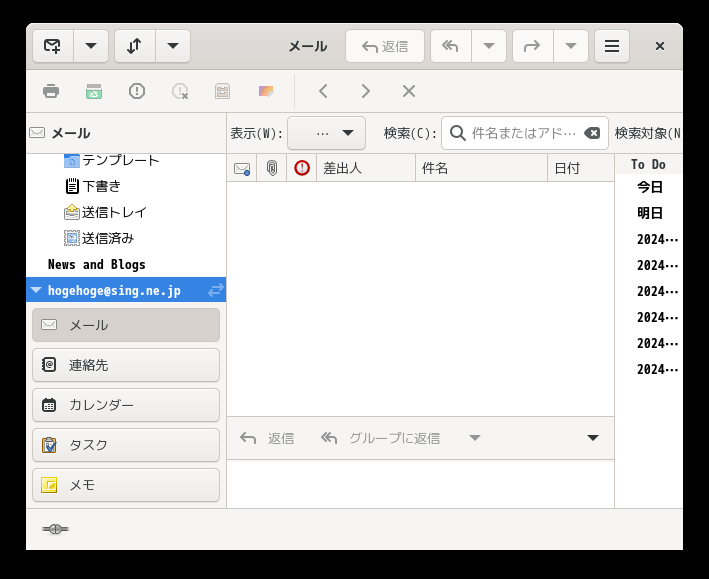Sort by read status envelope column

point(242,168)
